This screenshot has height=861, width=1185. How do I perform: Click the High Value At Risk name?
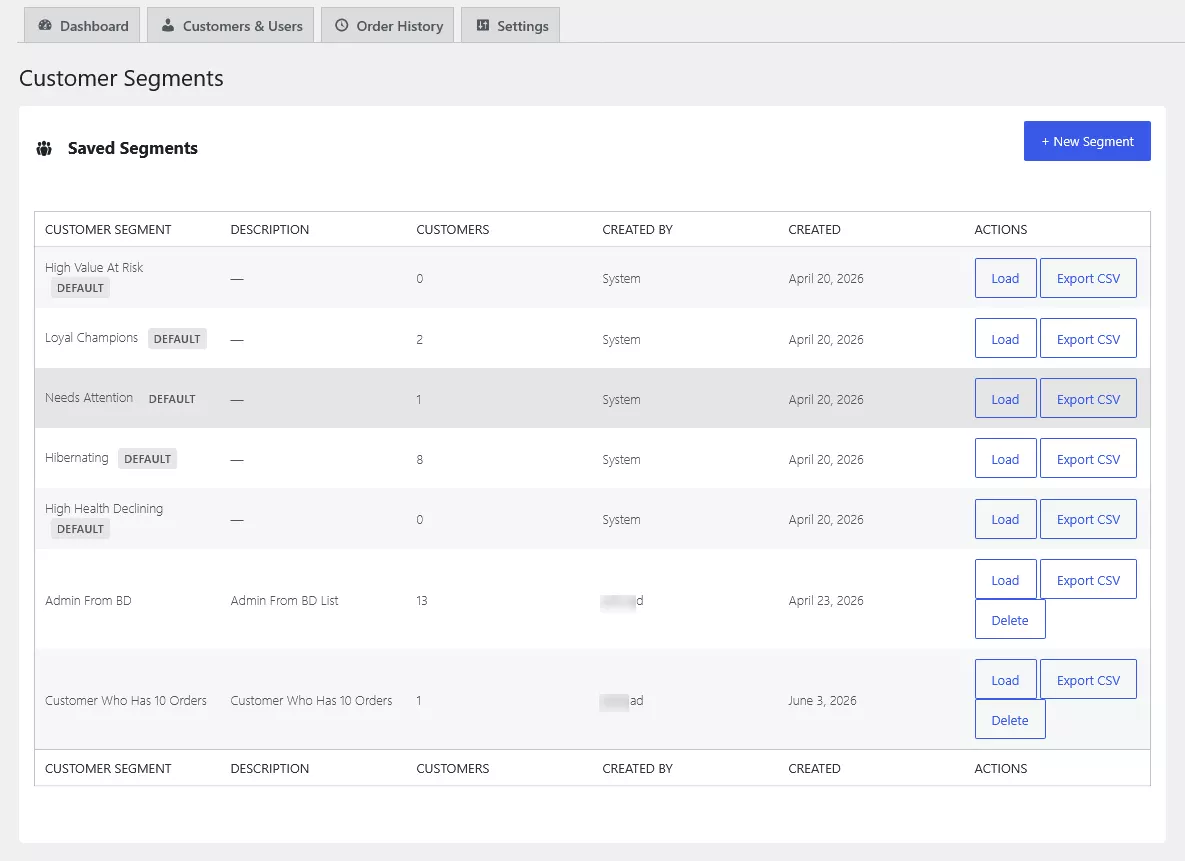pyautogui.click(x=94, y=268)
